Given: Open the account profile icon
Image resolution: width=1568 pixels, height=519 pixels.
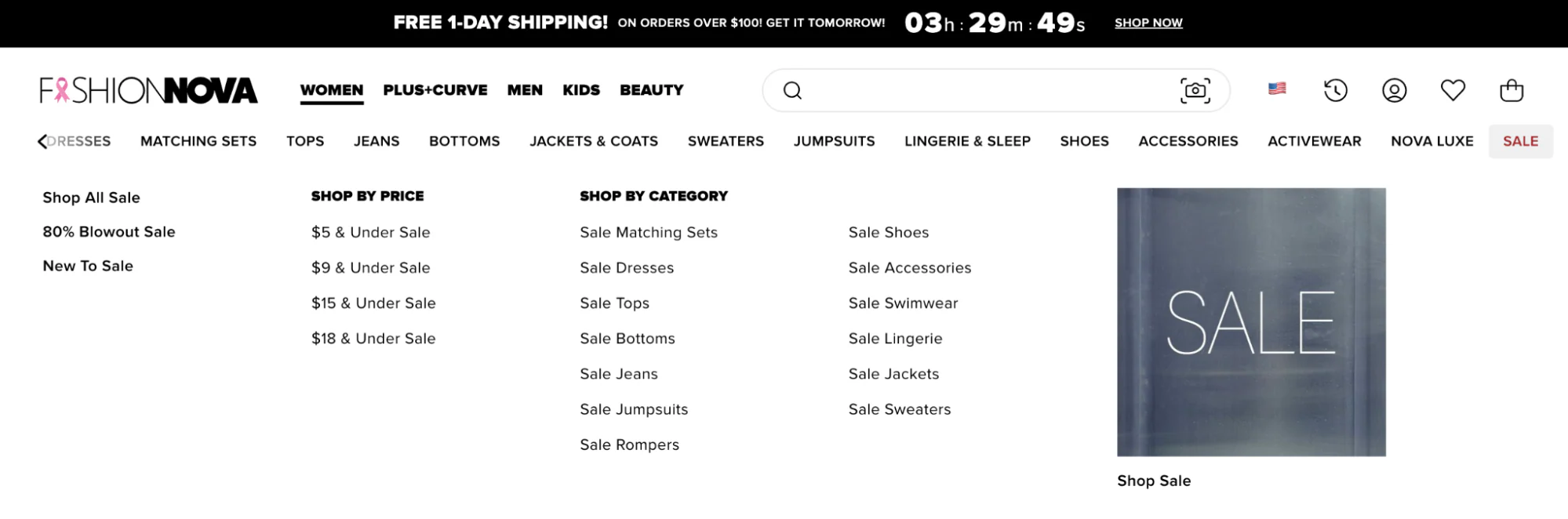Looking at the screenshot, I should tap(1393, 91).
